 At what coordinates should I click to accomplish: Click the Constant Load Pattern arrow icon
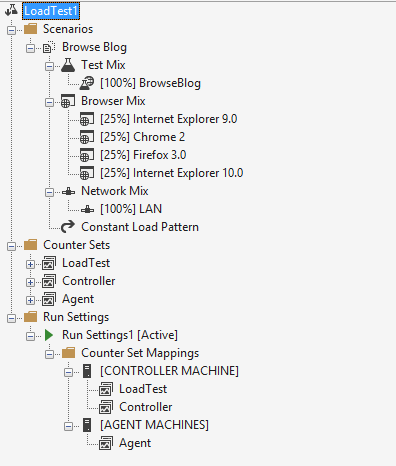(x=68, y=227)
